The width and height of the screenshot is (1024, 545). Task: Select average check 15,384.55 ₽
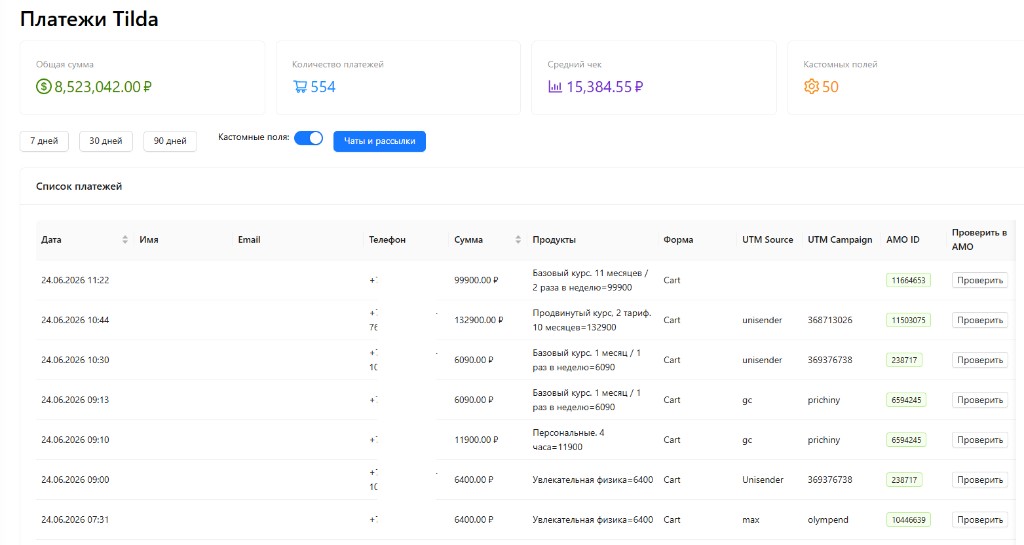pyautogui.click(x=604, y=87)
